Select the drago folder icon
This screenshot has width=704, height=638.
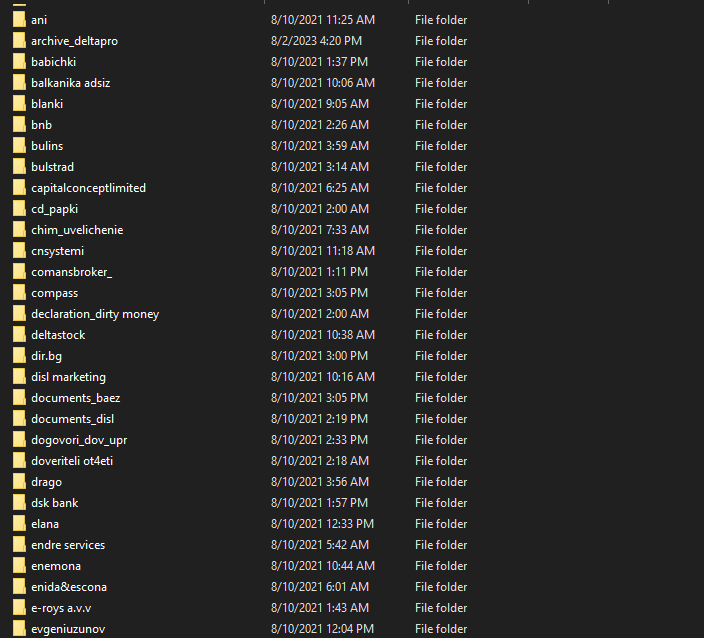pyautogui.click(x=19, y=482)
